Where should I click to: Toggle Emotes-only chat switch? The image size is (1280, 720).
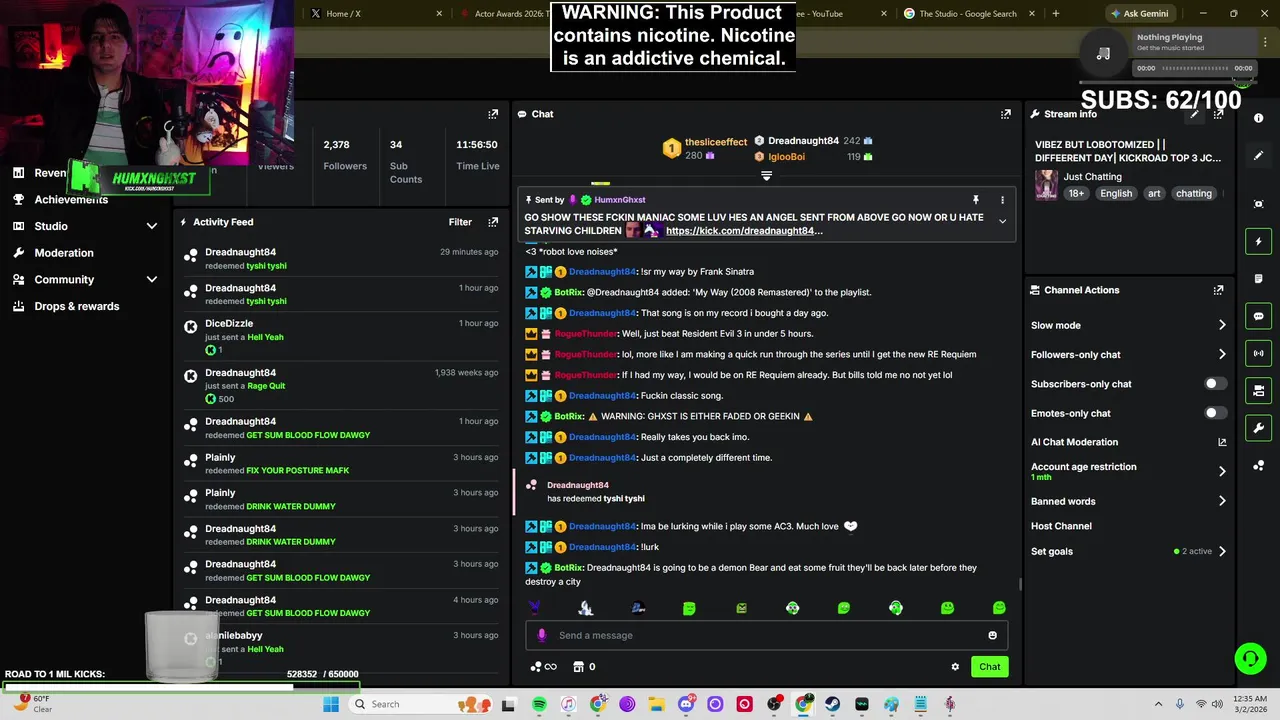coord(1214,413)
